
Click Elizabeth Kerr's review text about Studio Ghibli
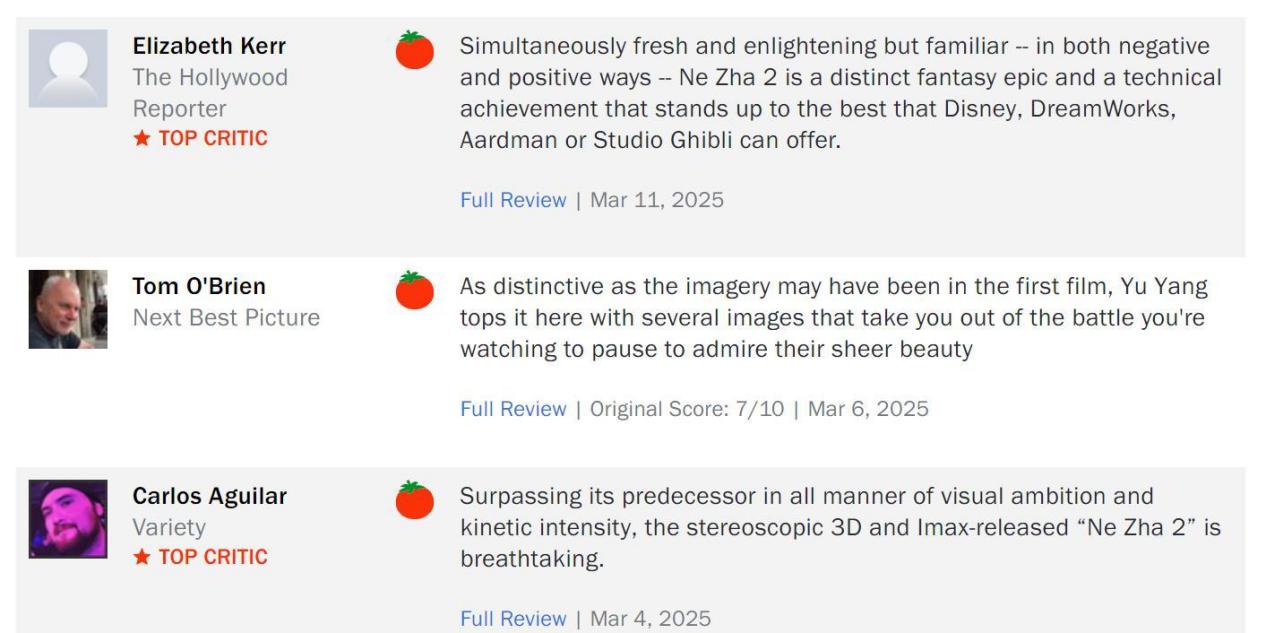coord(840,93)
